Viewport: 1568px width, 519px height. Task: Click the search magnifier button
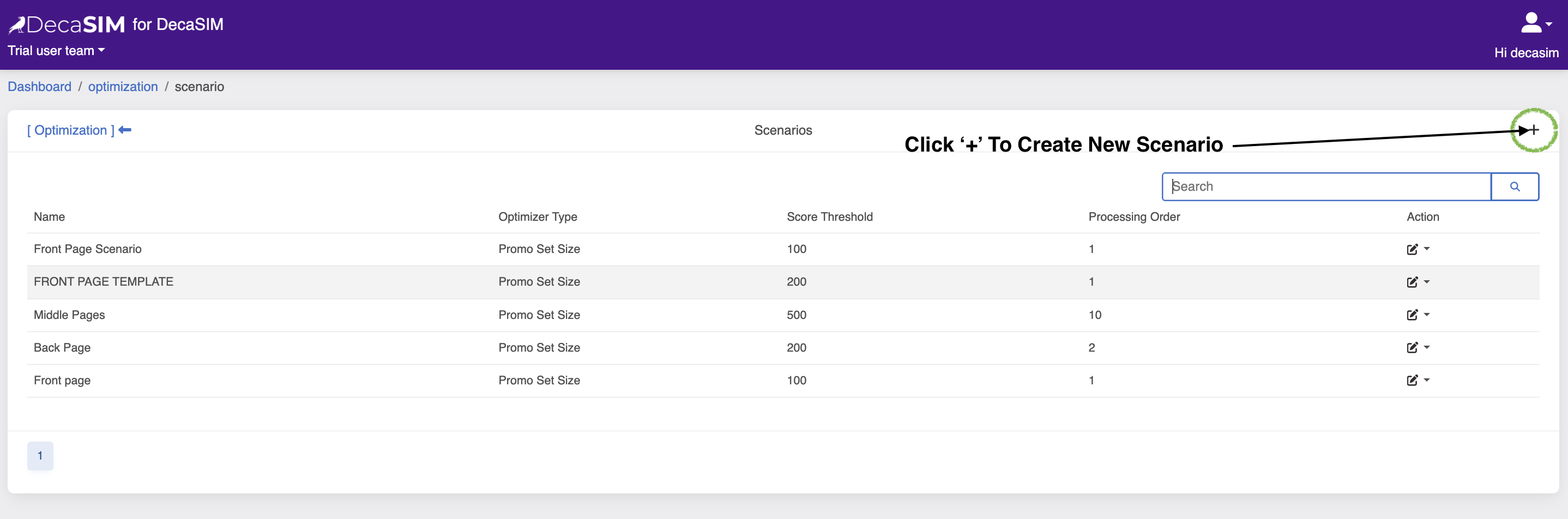tap(1515, 187)
